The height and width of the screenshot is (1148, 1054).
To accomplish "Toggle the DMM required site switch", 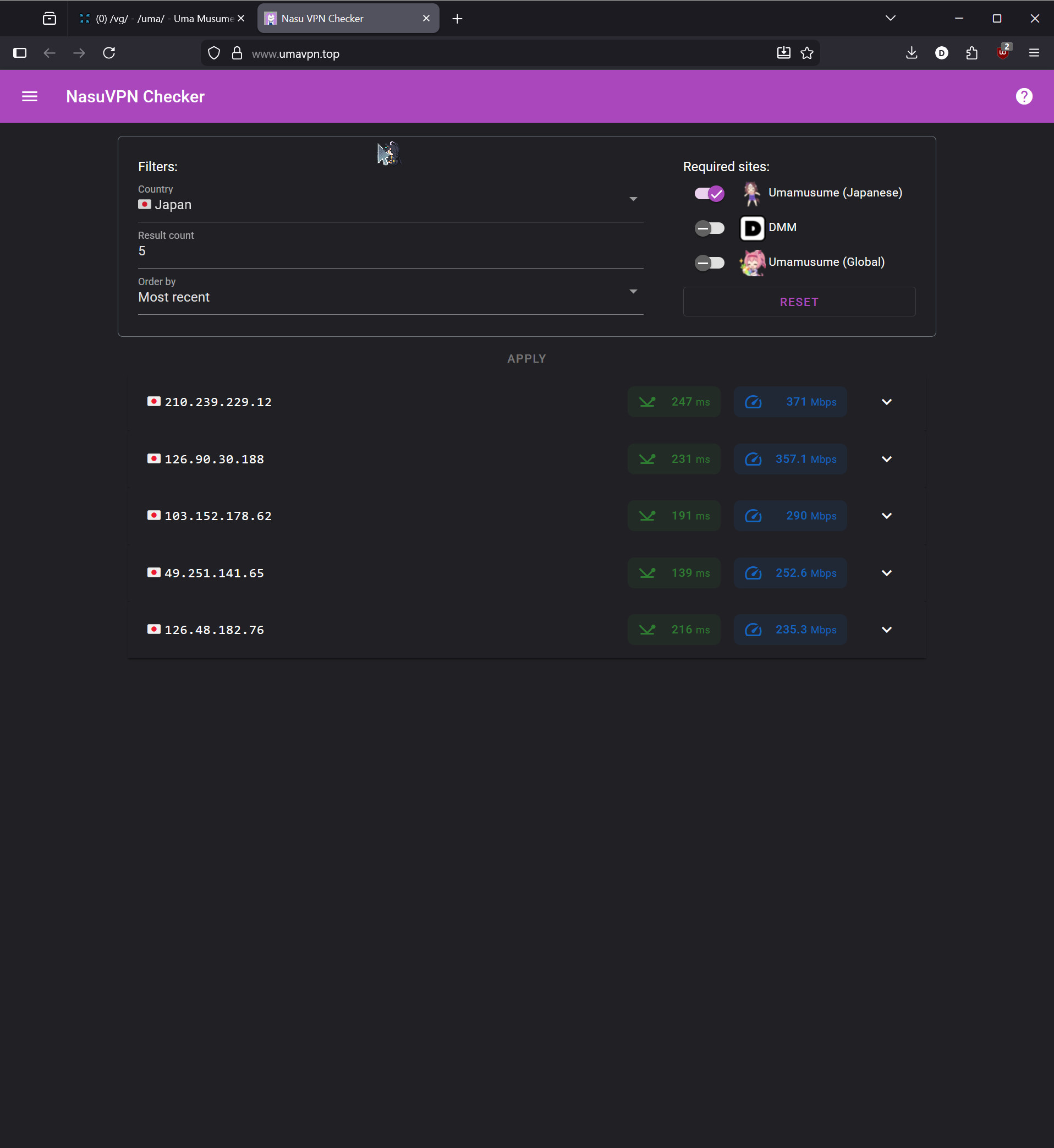I will tap(710, 228).
